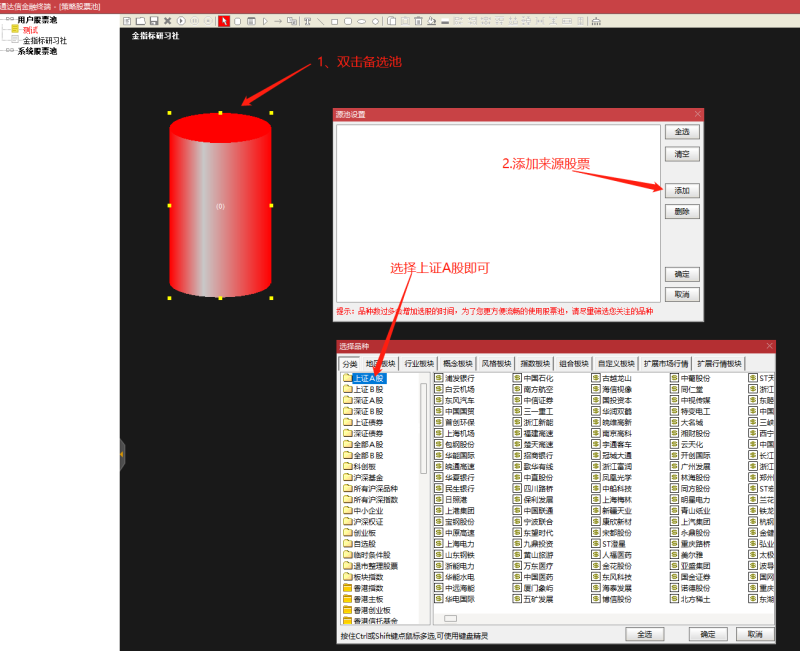Viewport: 800px width, 651px height.
Task: Select the 用户股票池 tree node
Action: (37, 20)
